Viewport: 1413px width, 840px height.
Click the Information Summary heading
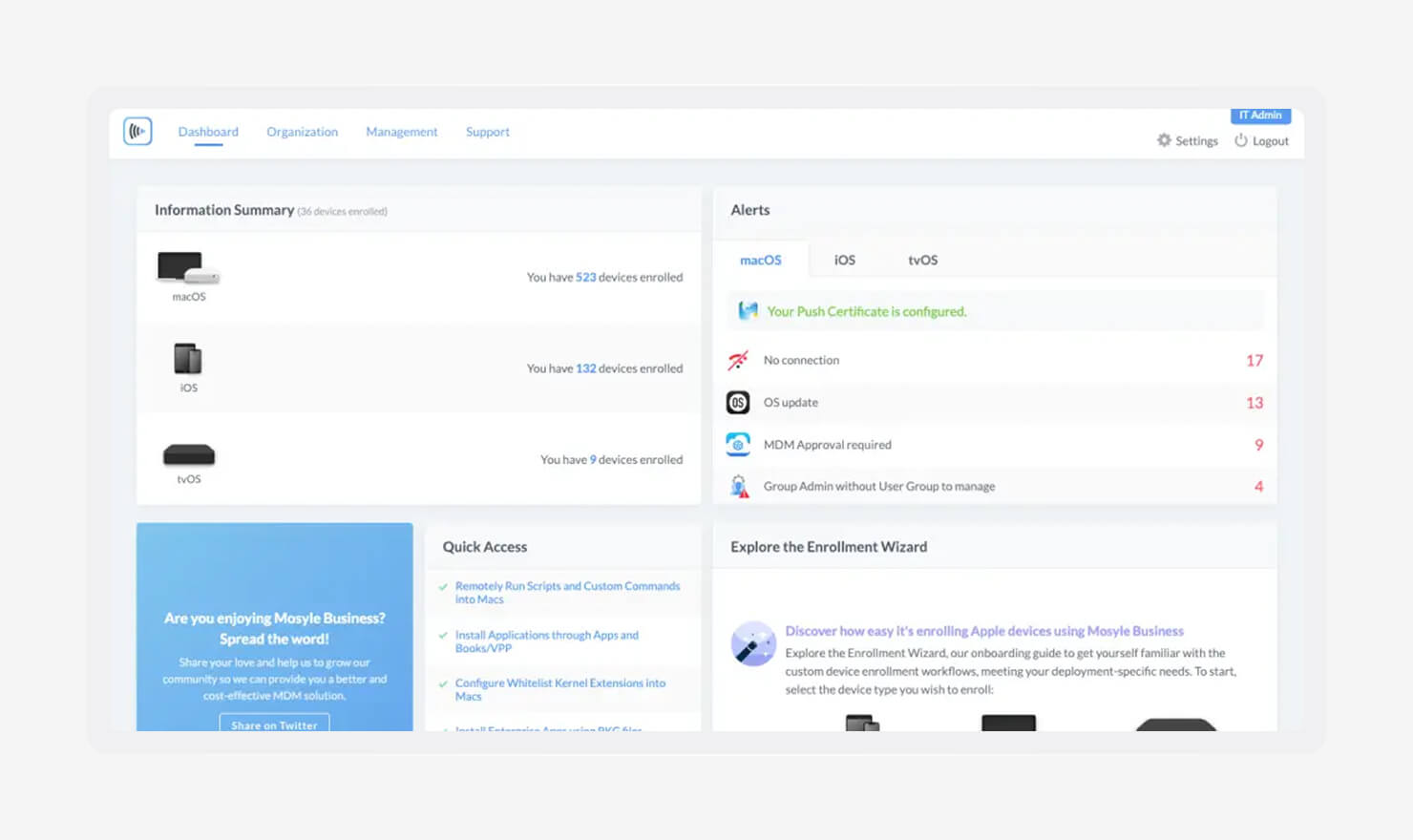tap(224, 210)
